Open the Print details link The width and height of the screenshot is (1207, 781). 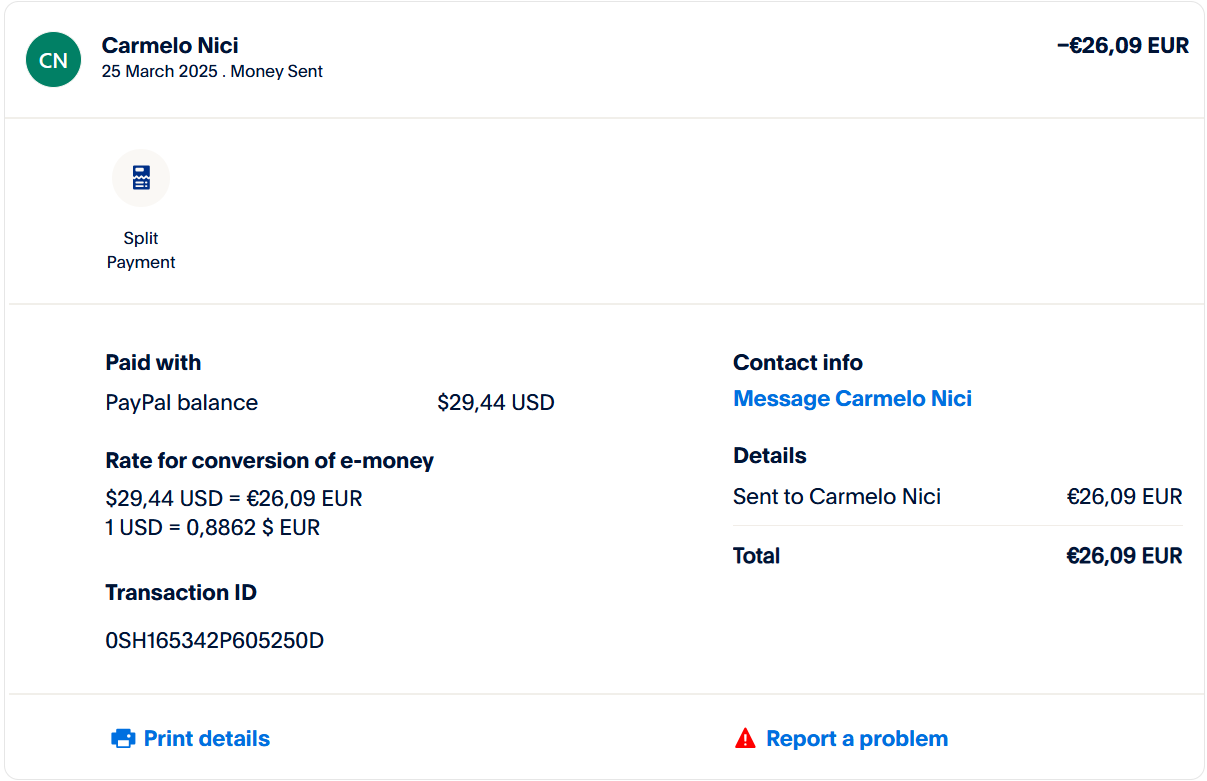pyautogui.click(x=206, y=739)
